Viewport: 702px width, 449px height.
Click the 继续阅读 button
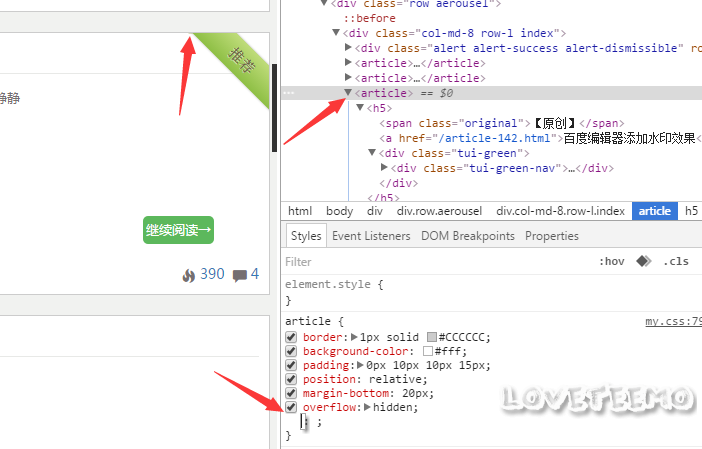[x=179, y=230]
